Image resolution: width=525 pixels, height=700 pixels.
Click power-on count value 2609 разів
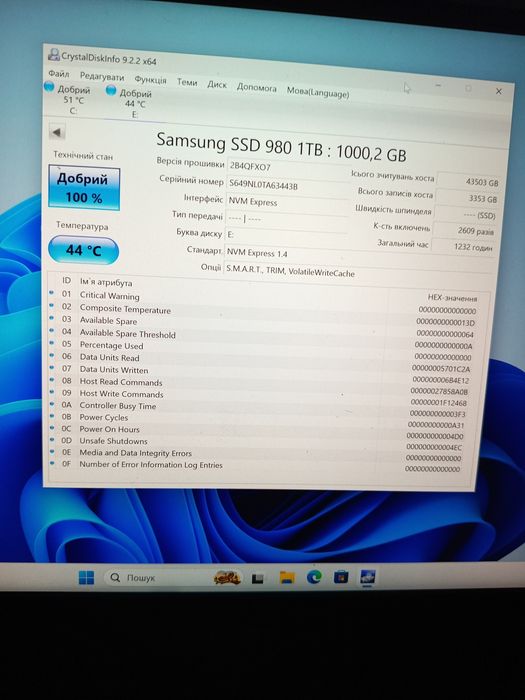tap(464, 231)
